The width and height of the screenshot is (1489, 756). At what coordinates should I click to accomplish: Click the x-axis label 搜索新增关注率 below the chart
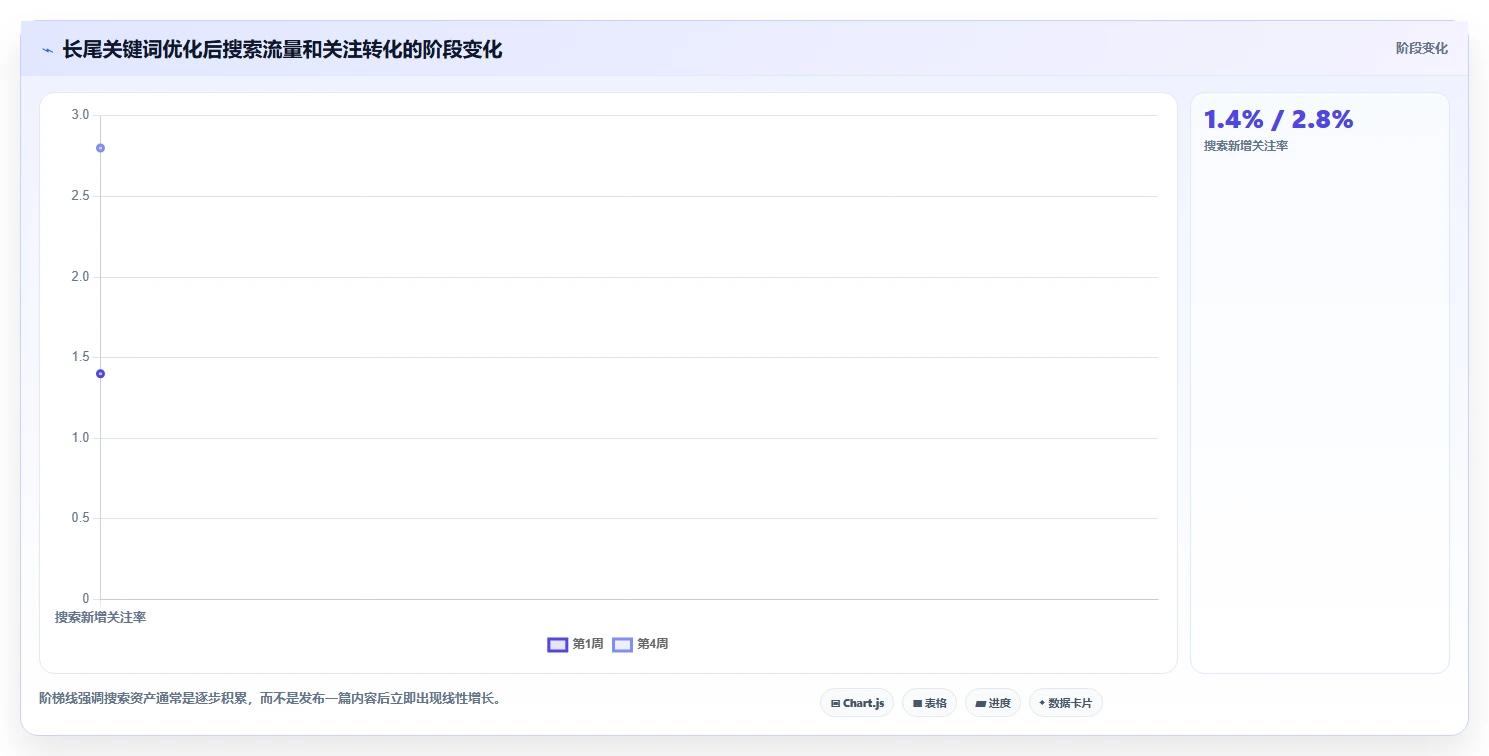pyautogui.click(x=100, y=618)
